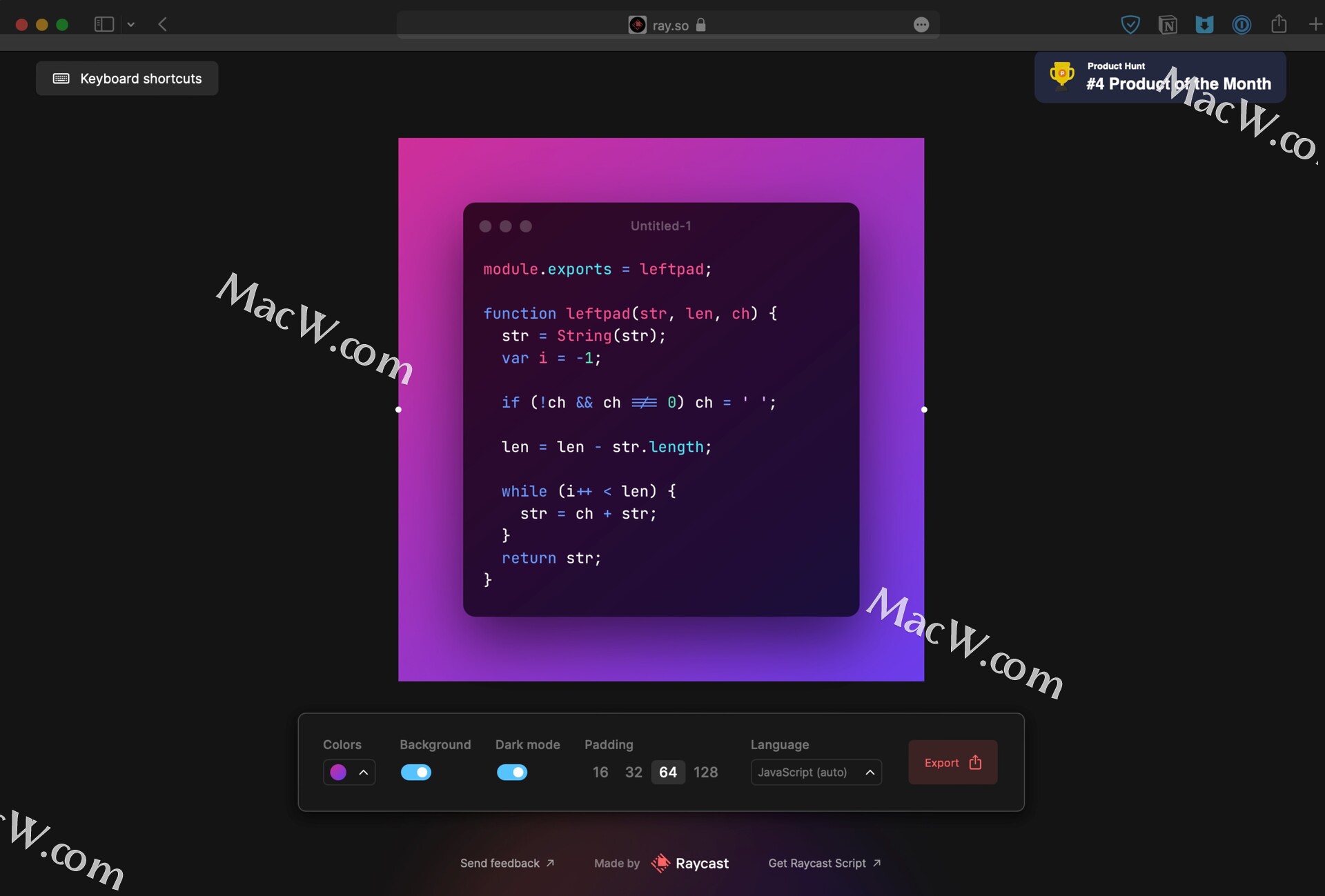Click the 'while (i++ < len) {' code line

click(589, 491)
